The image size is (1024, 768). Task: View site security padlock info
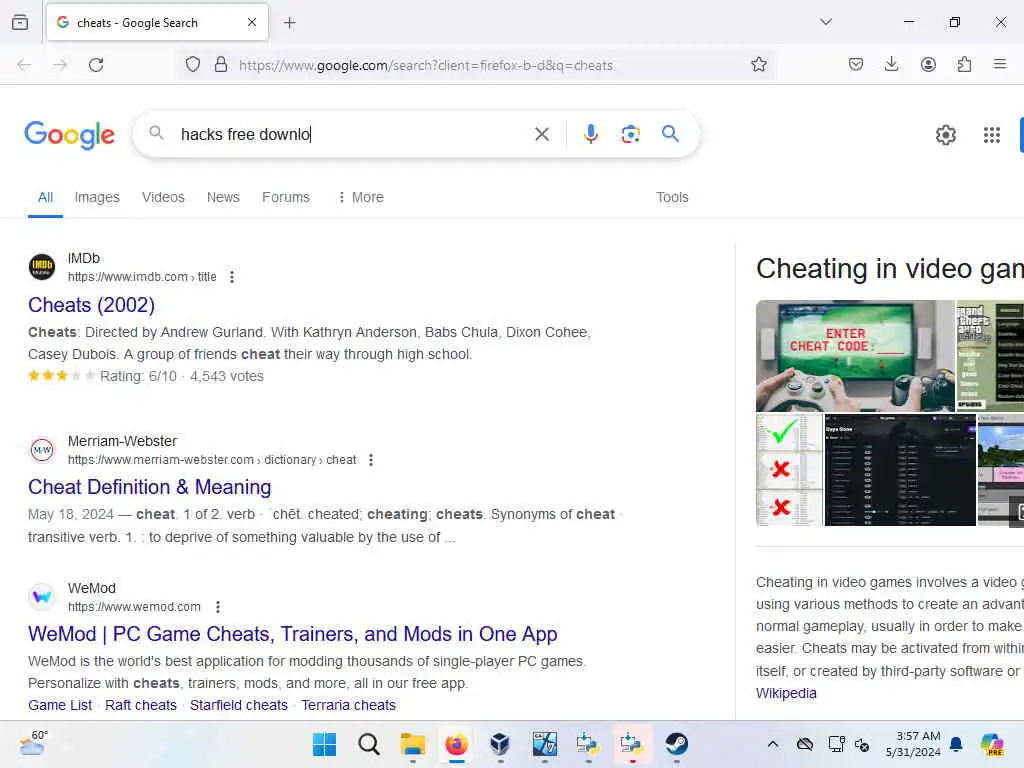pyautogui.click(x=221, y=65)
